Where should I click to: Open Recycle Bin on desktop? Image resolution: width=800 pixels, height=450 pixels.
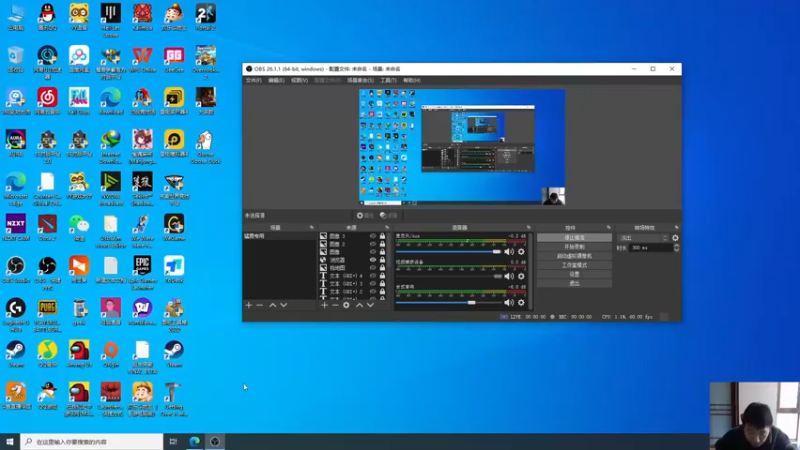[16, 59]
